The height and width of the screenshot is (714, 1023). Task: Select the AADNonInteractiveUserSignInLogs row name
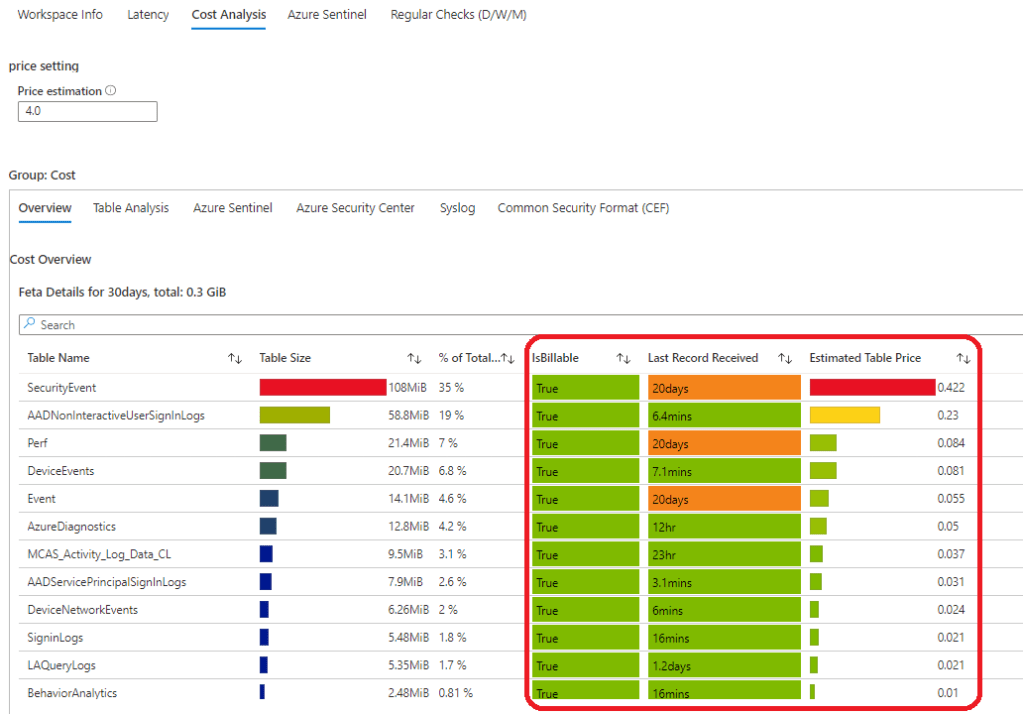point(116,415)
